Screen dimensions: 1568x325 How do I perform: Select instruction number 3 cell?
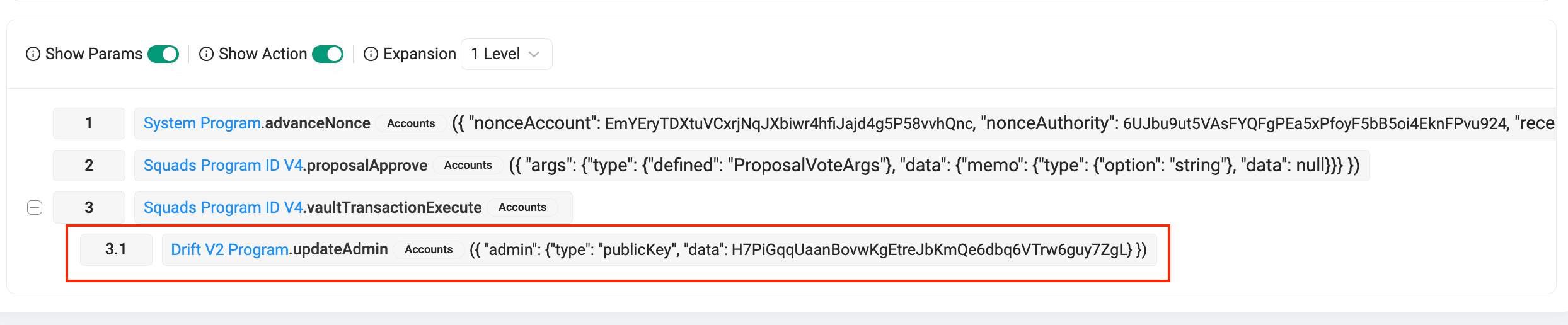(89, 207)
